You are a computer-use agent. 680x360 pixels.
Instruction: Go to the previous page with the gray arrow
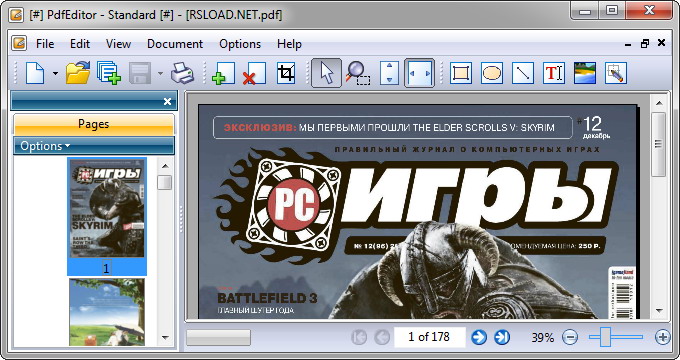tap(382, 337)
